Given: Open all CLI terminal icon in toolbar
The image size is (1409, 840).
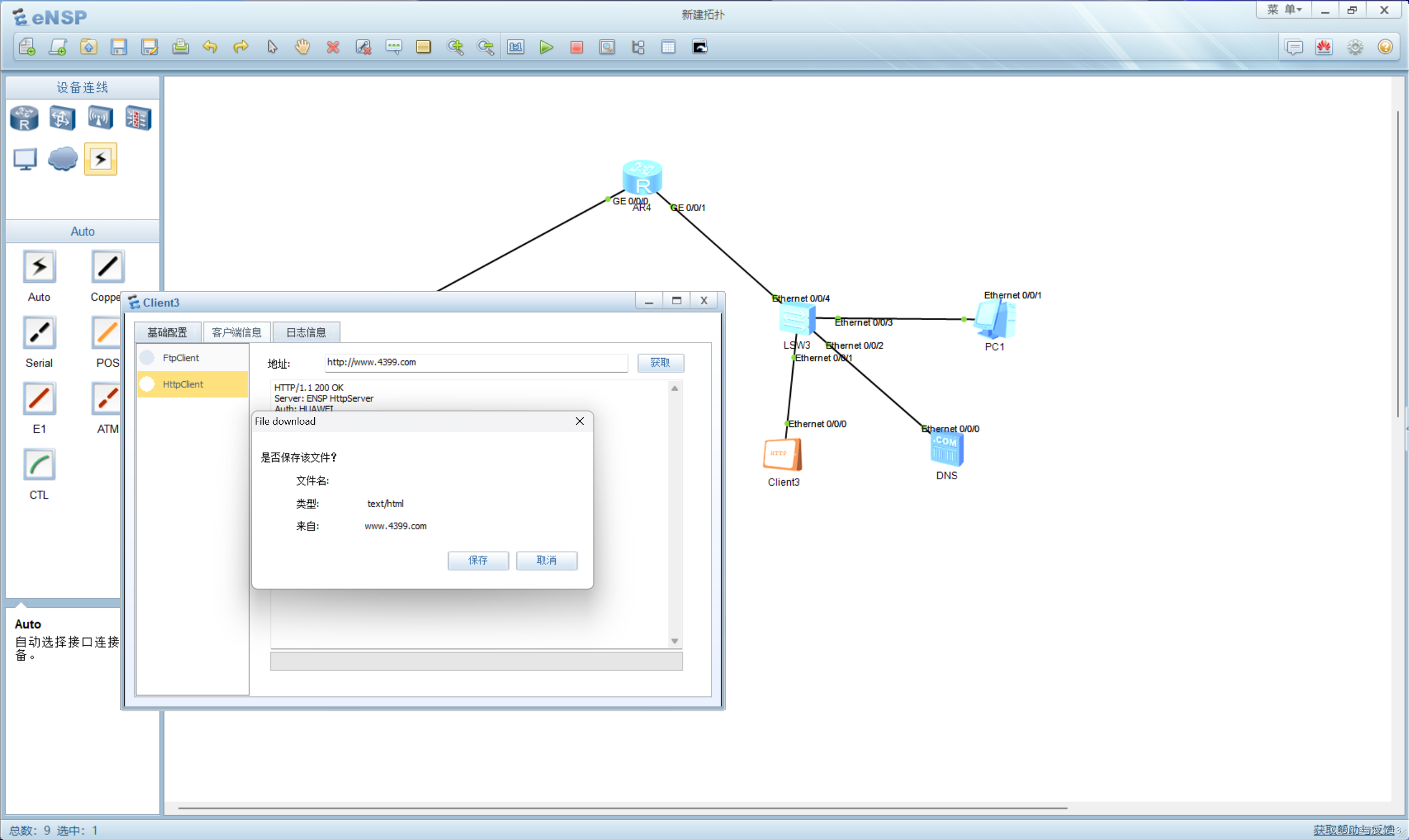Looking at the screenshot, I should (x=700, y=47).
